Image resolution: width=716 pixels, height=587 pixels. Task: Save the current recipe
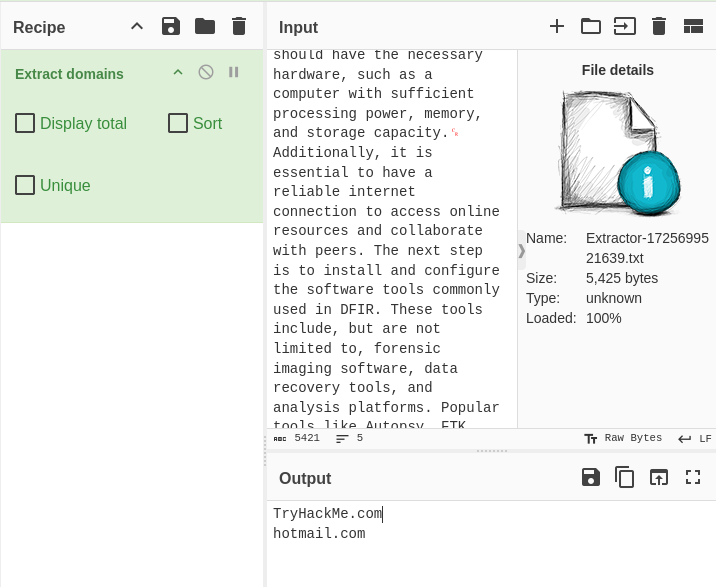171,26
